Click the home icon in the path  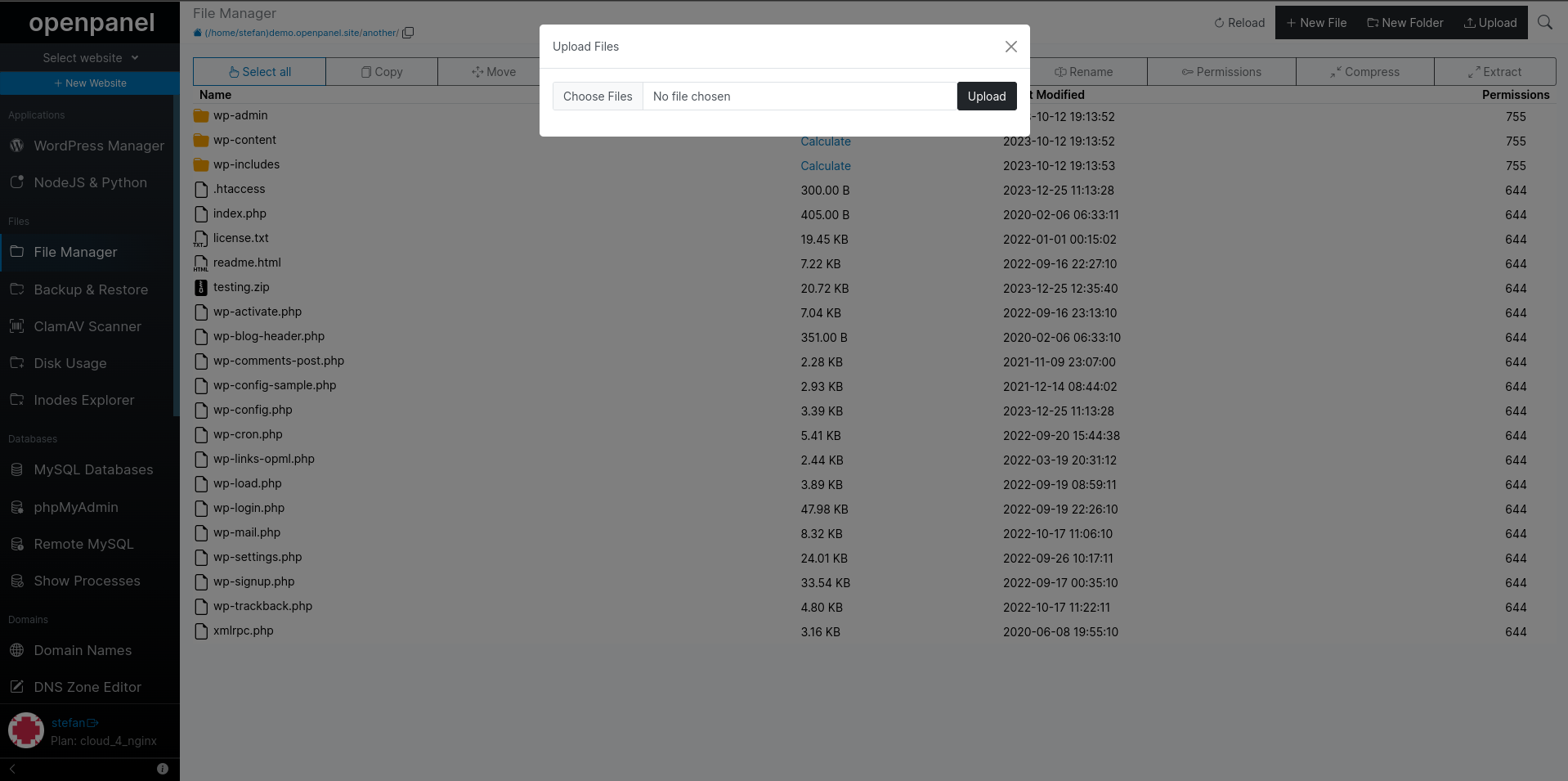tap(197, 33)
